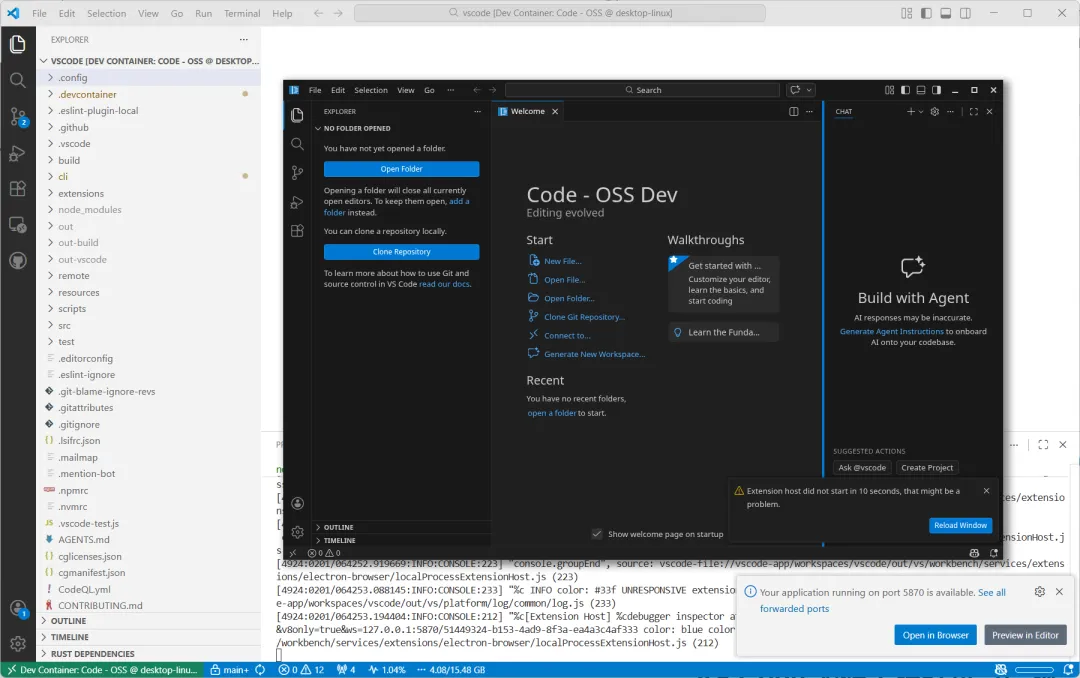Open Selection menu in Code - OSS Dev window
1080x678 pixels.
[371, 90]
